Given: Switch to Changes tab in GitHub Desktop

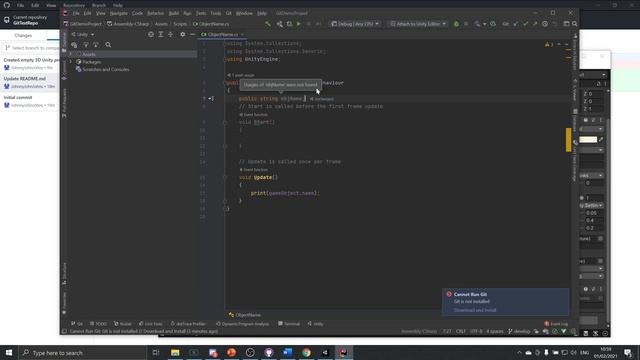Looking at the screenshot, I should [x=23, y=36].
